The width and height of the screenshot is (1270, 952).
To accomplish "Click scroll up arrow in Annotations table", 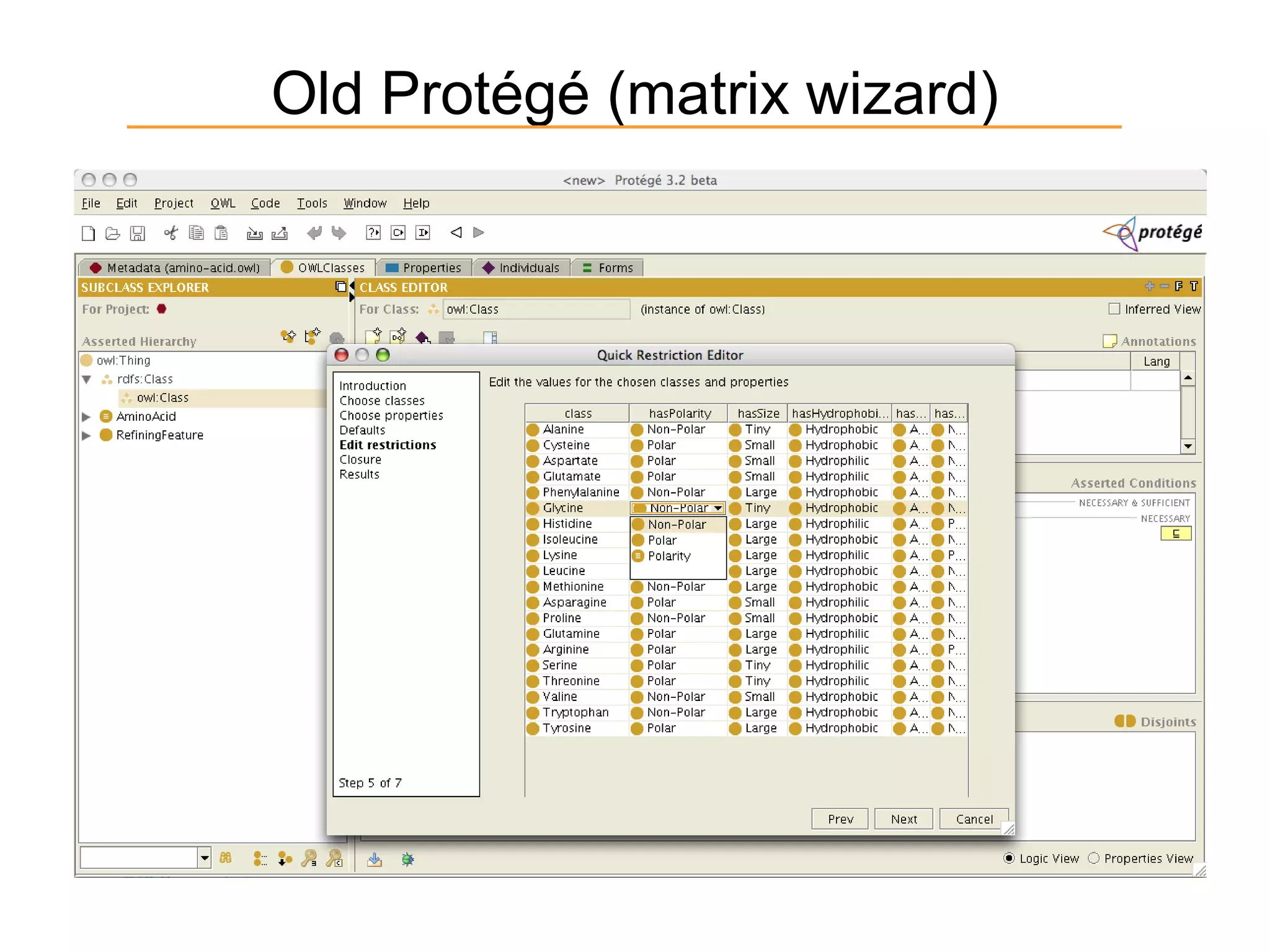I will click(x=1188, y=378).
